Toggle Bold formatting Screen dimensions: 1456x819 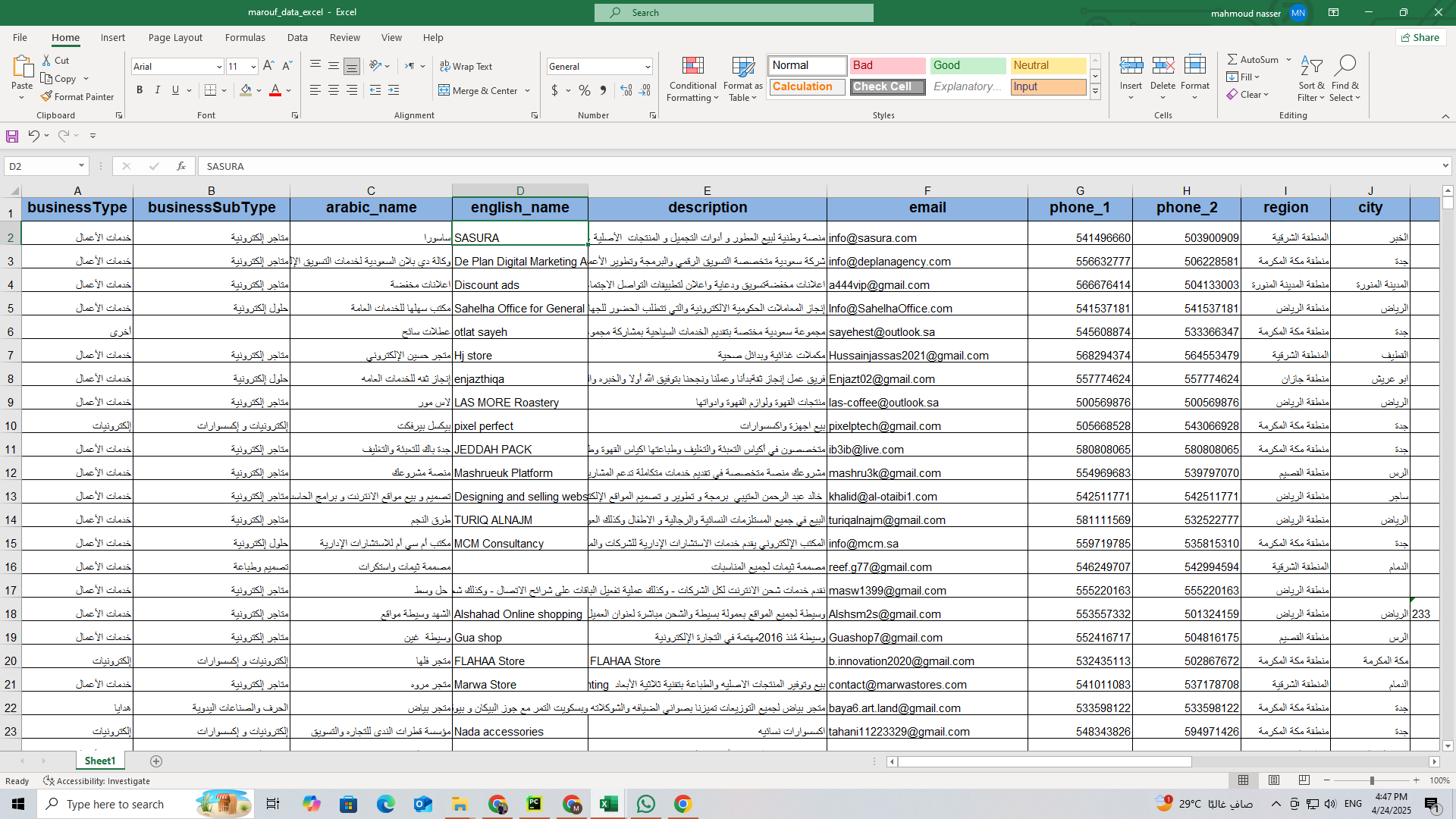tap(140, 90)
